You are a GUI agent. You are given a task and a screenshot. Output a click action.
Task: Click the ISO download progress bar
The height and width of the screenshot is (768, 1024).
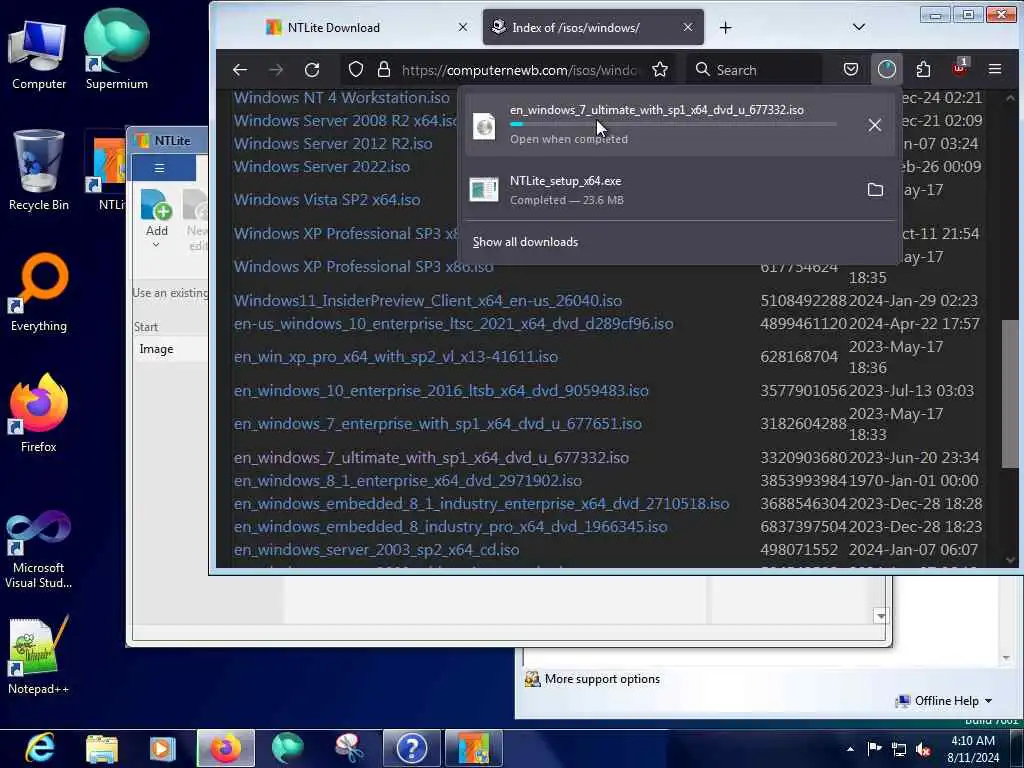tap(673, 124)
